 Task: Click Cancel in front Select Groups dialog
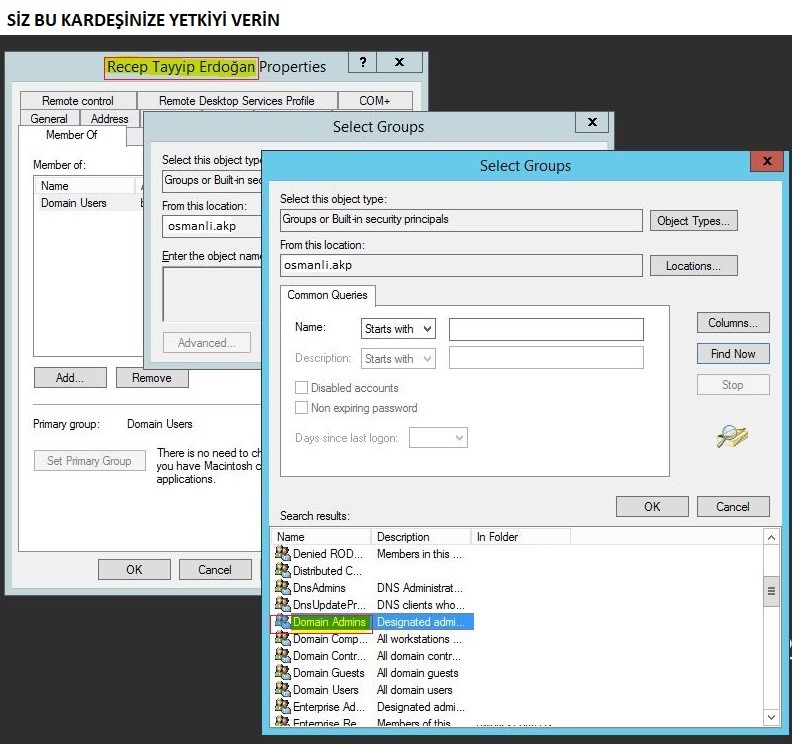733,507
